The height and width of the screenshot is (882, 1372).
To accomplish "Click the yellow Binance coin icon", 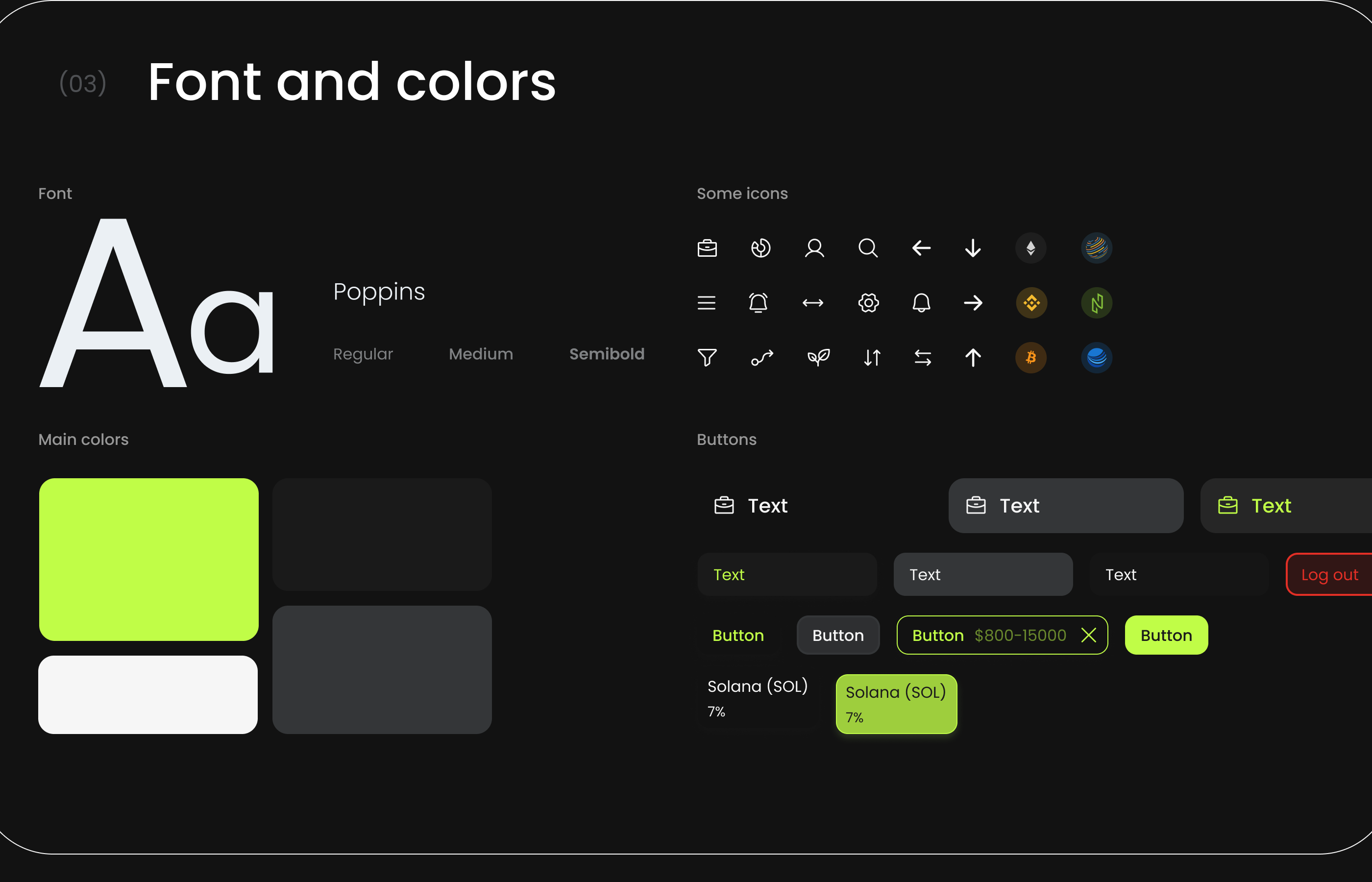I will coord(1031,302).
